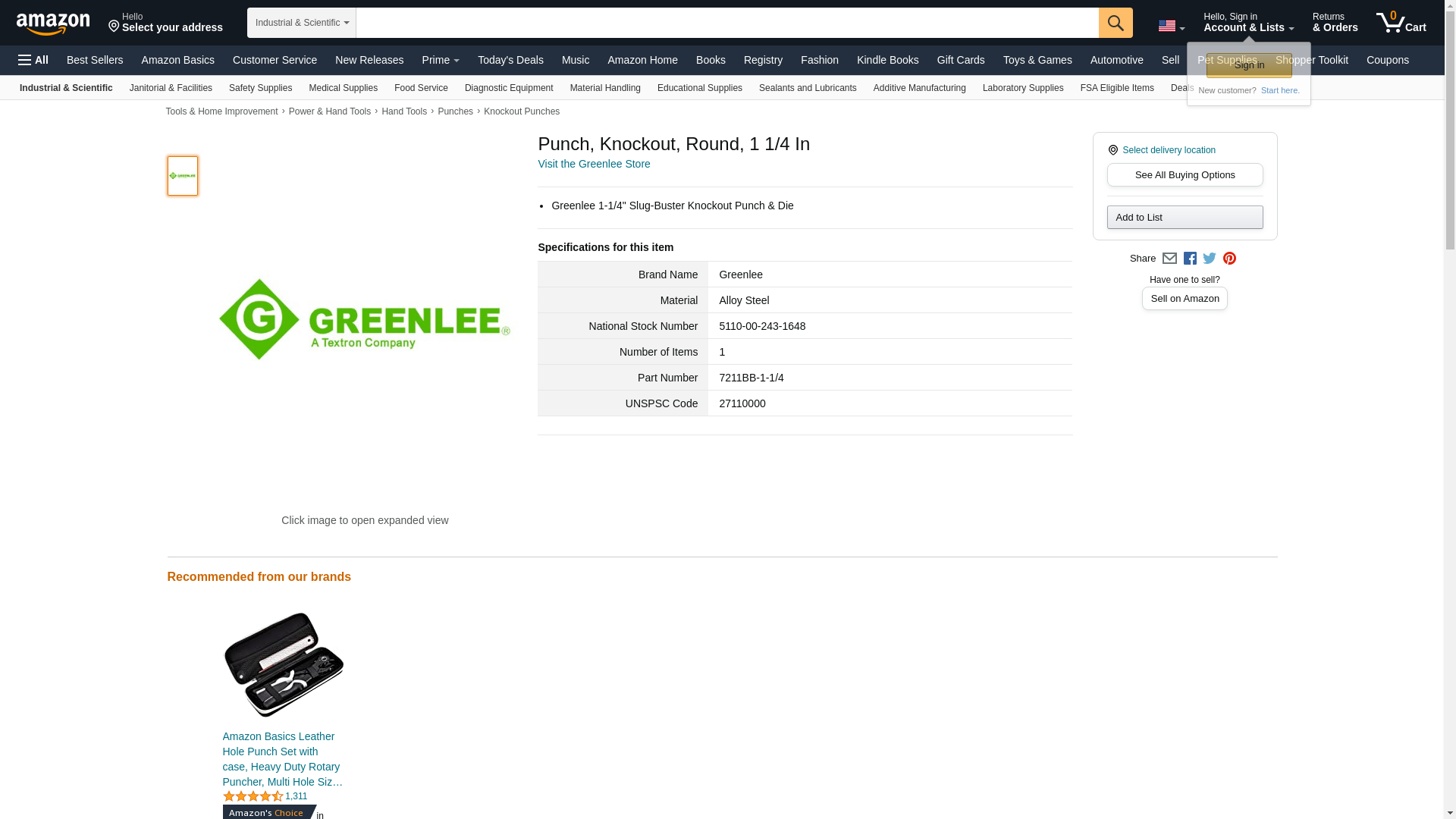Viewport: 1456px width, 819px height.
Task: Click the search magnifier button
Action: (1115, 23)
